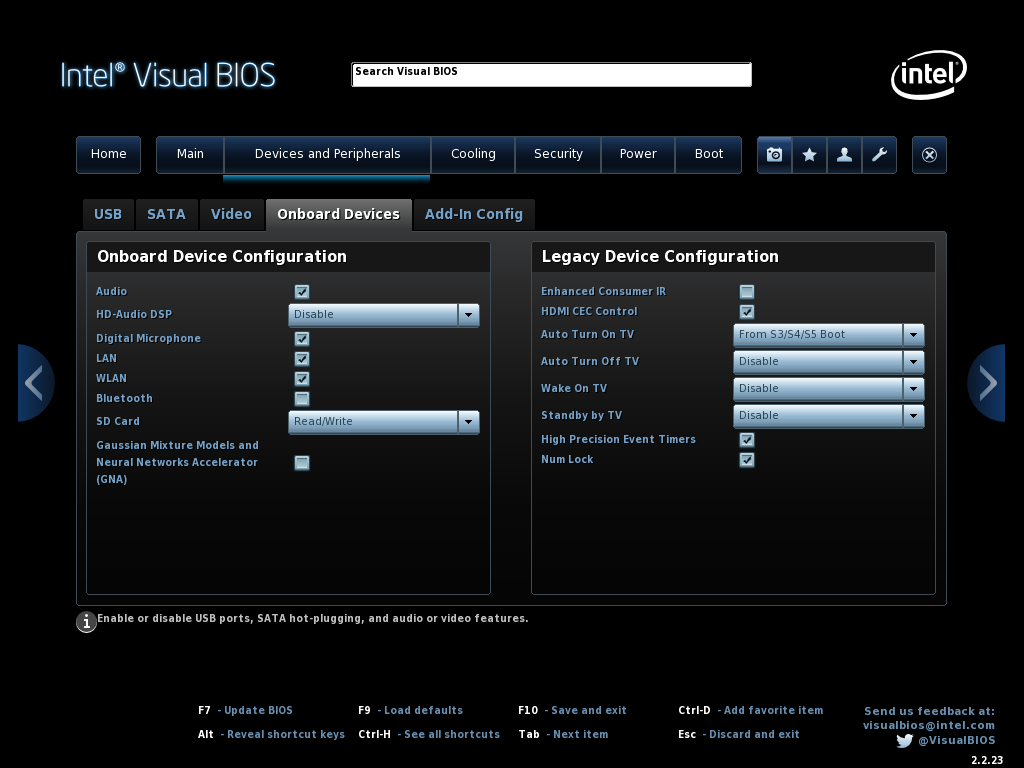Switch to the USB tab

(x=108, y=215)
